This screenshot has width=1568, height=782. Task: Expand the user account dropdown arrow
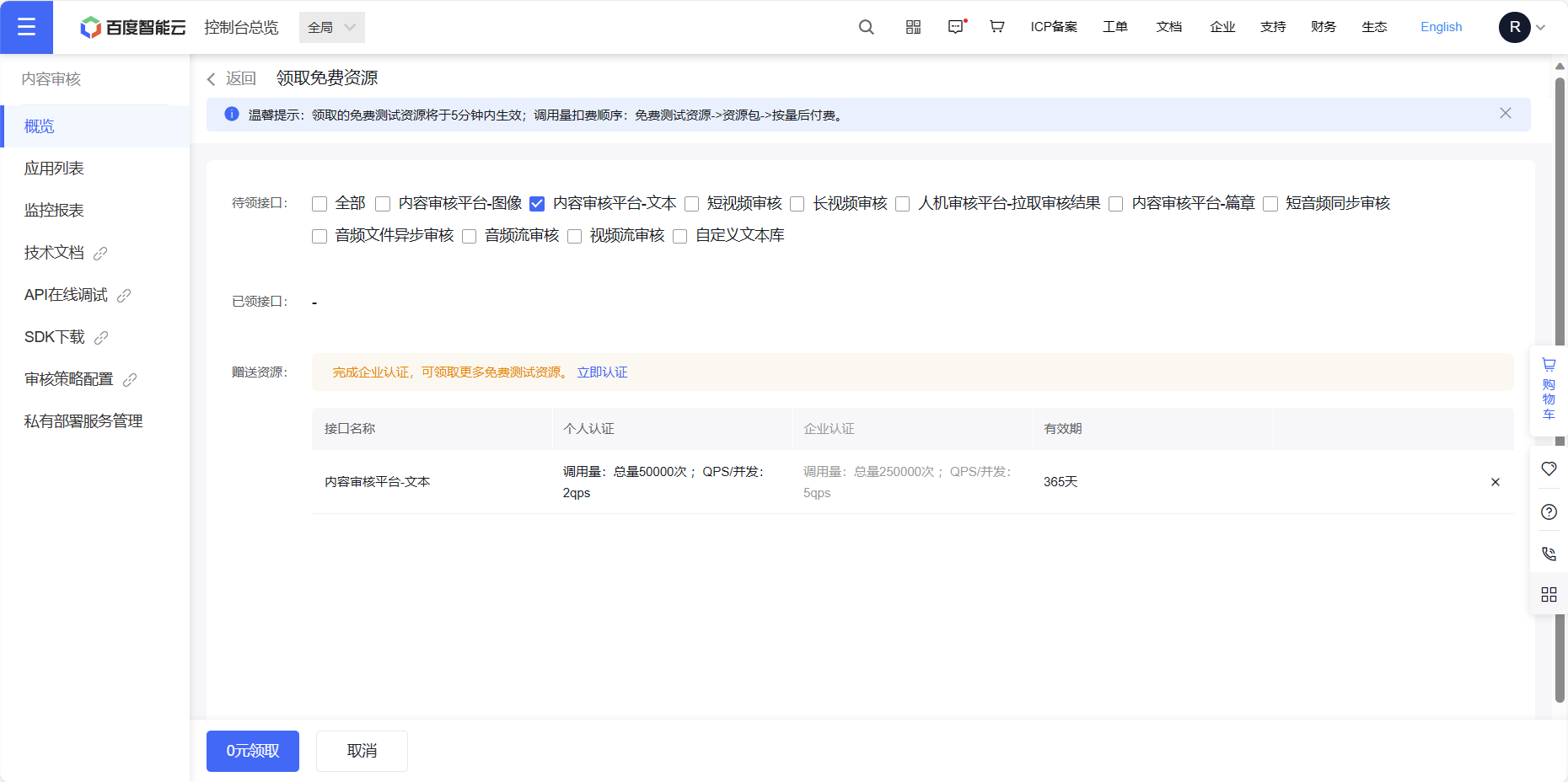(1541, 27)
